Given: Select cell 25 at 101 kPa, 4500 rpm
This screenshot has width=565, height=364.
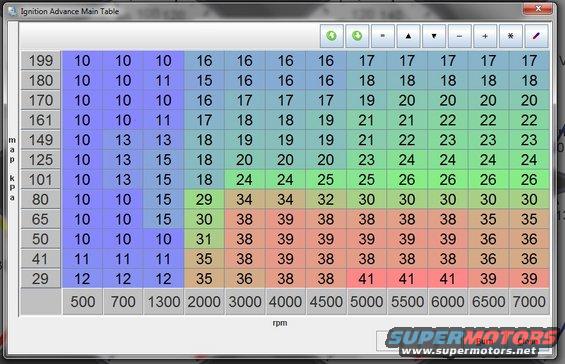Looking at the screenshot, I should pos(326,179).
